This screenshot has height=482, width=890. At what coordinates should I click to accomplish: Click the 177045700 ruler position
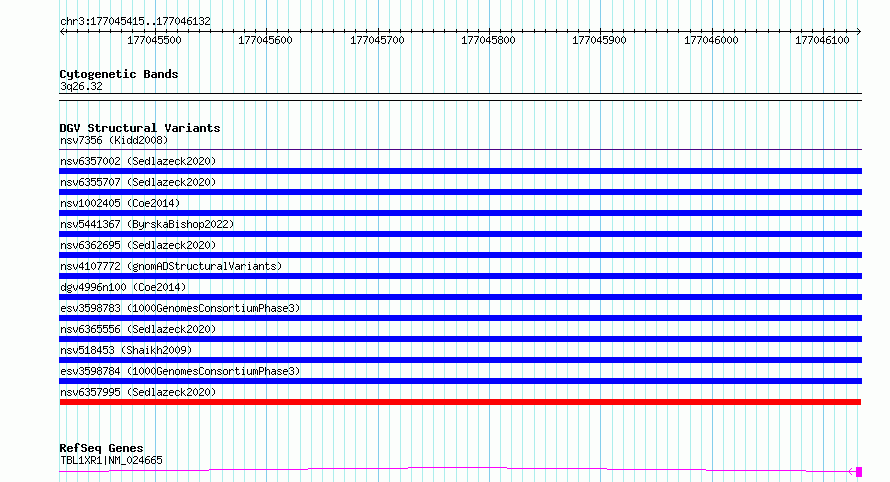coord(377,40)
